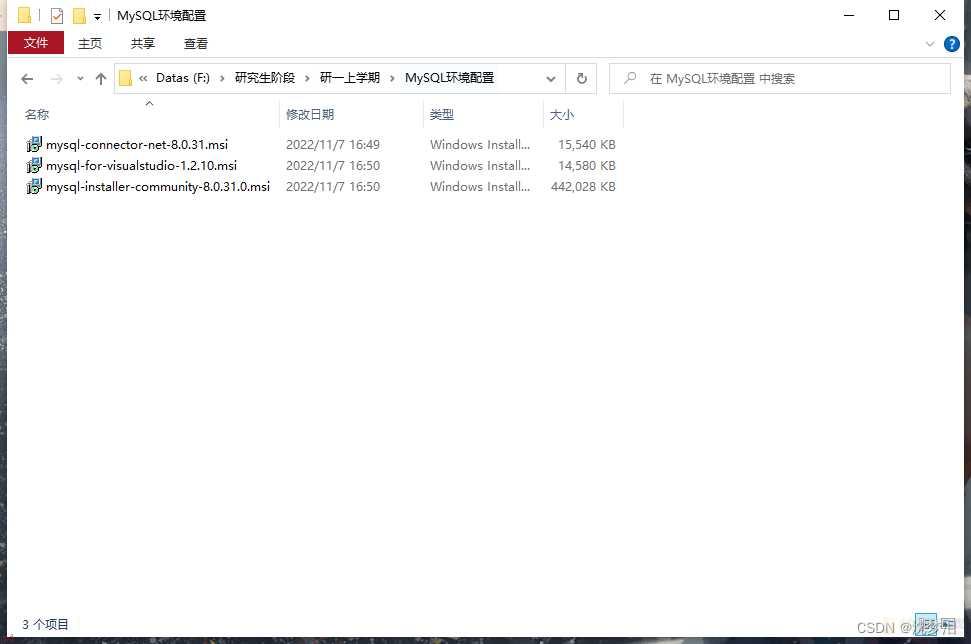Click the 15,540 KB size cell
The height and width of the screenshot is (644, 971).
point(586,145)
